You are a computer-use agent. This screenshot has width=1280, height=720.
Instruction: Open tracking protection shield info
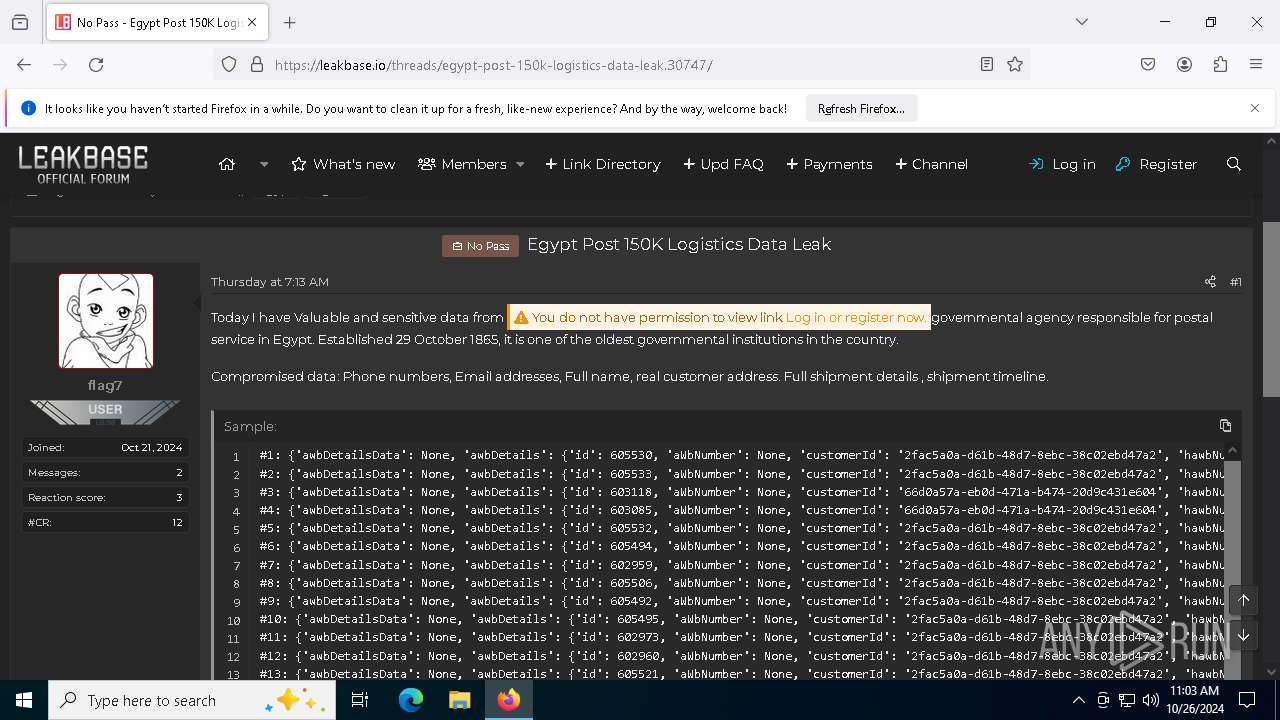[229, 64]
